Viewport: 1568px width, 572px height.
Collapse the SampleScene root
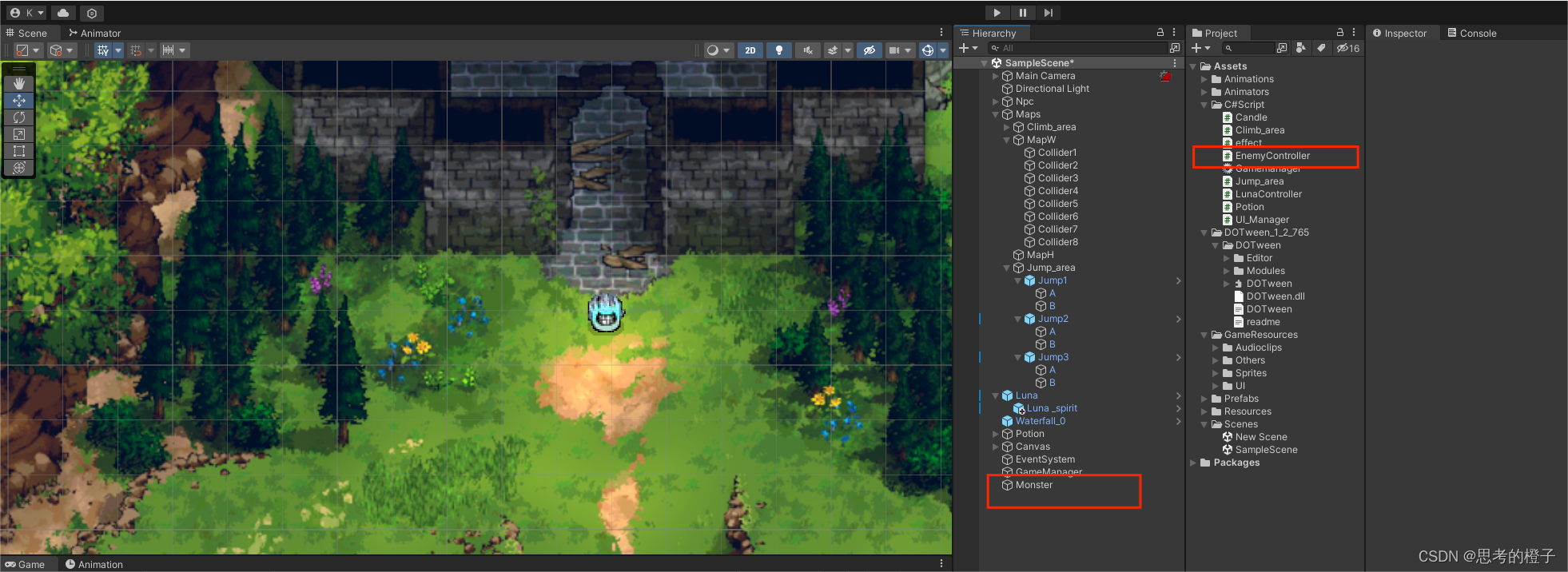tap(984, 63)
